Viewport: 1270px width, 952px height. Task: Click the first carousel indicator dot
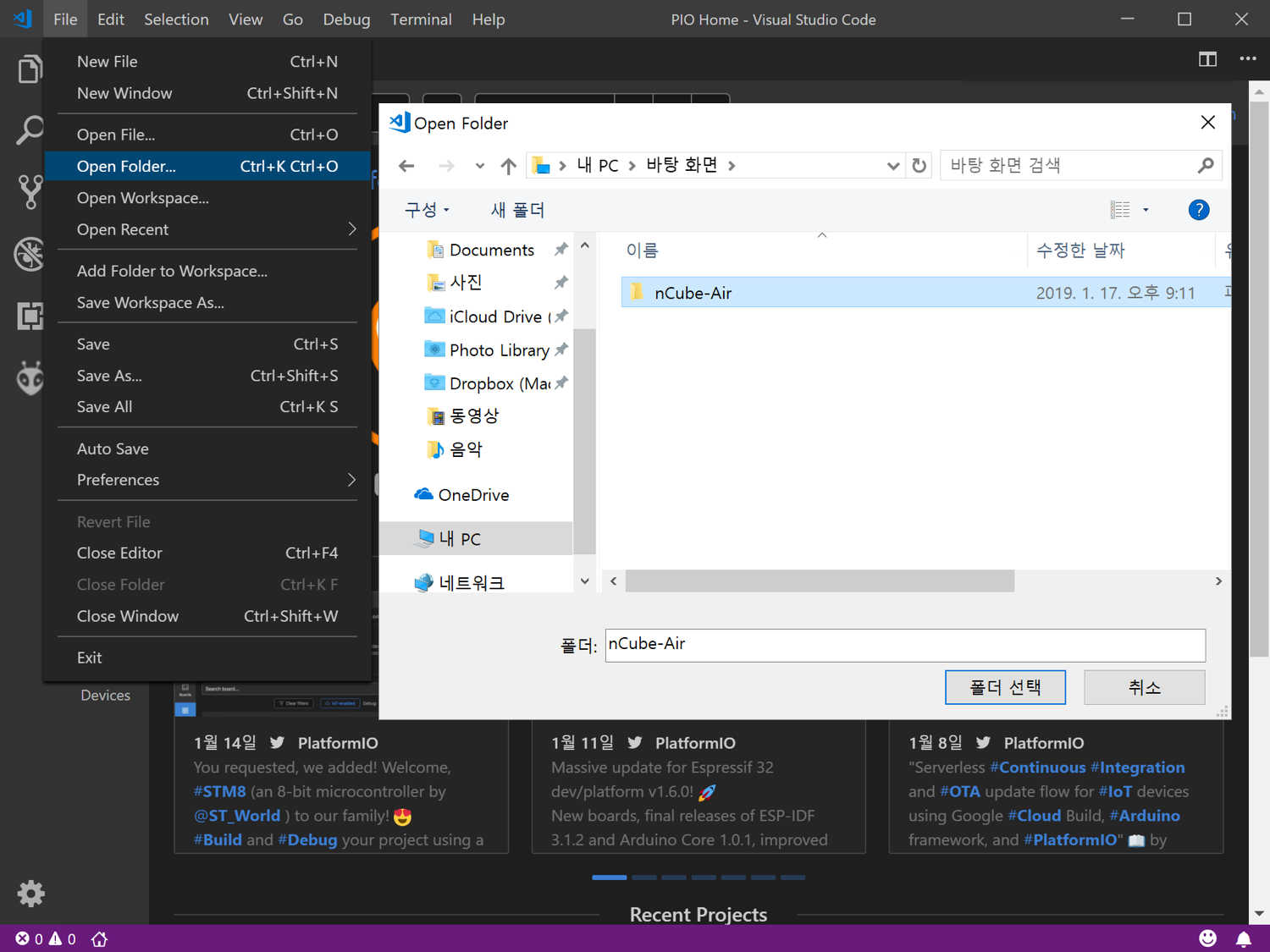pyautogui.click(x=610, y=878)
